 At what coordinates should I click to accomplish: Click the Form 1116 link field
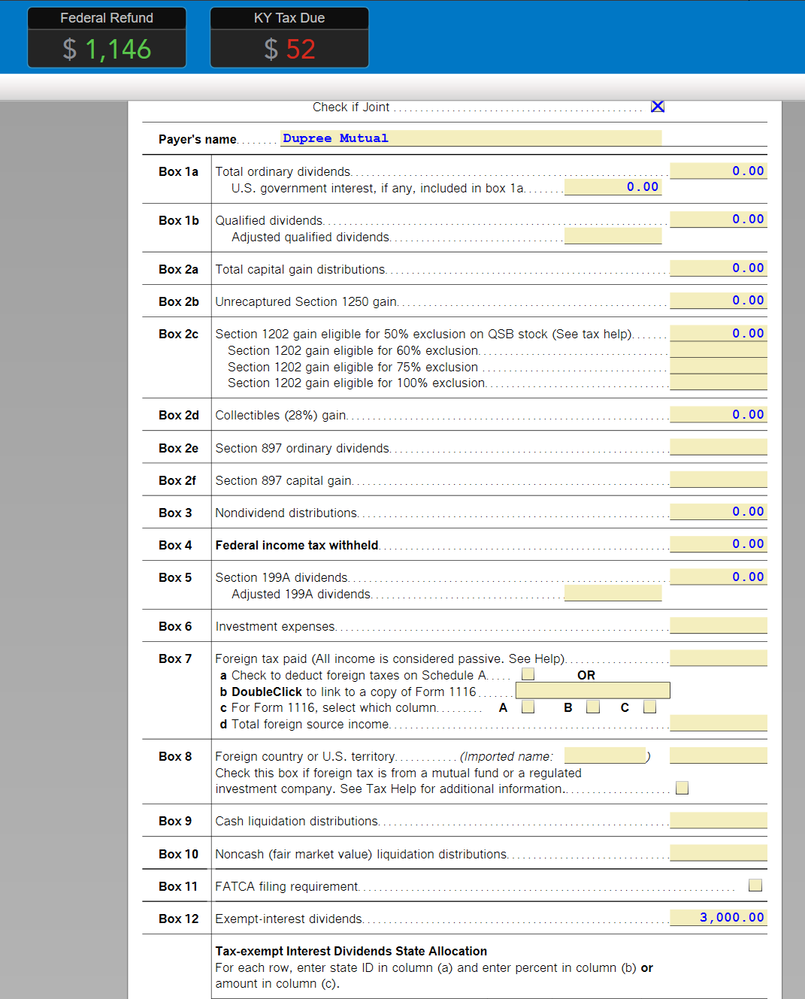click(x=592, y=691)
